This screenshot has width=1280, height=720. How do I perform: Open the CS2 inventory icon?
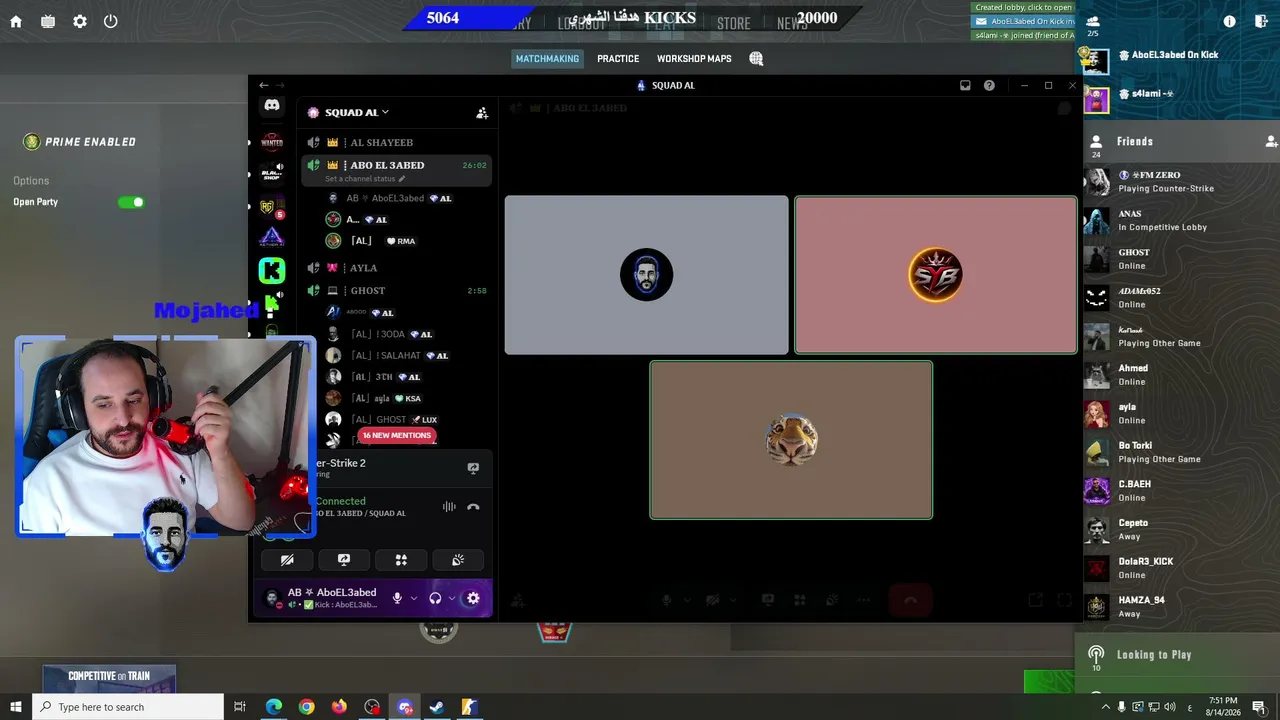pos(48,21)
